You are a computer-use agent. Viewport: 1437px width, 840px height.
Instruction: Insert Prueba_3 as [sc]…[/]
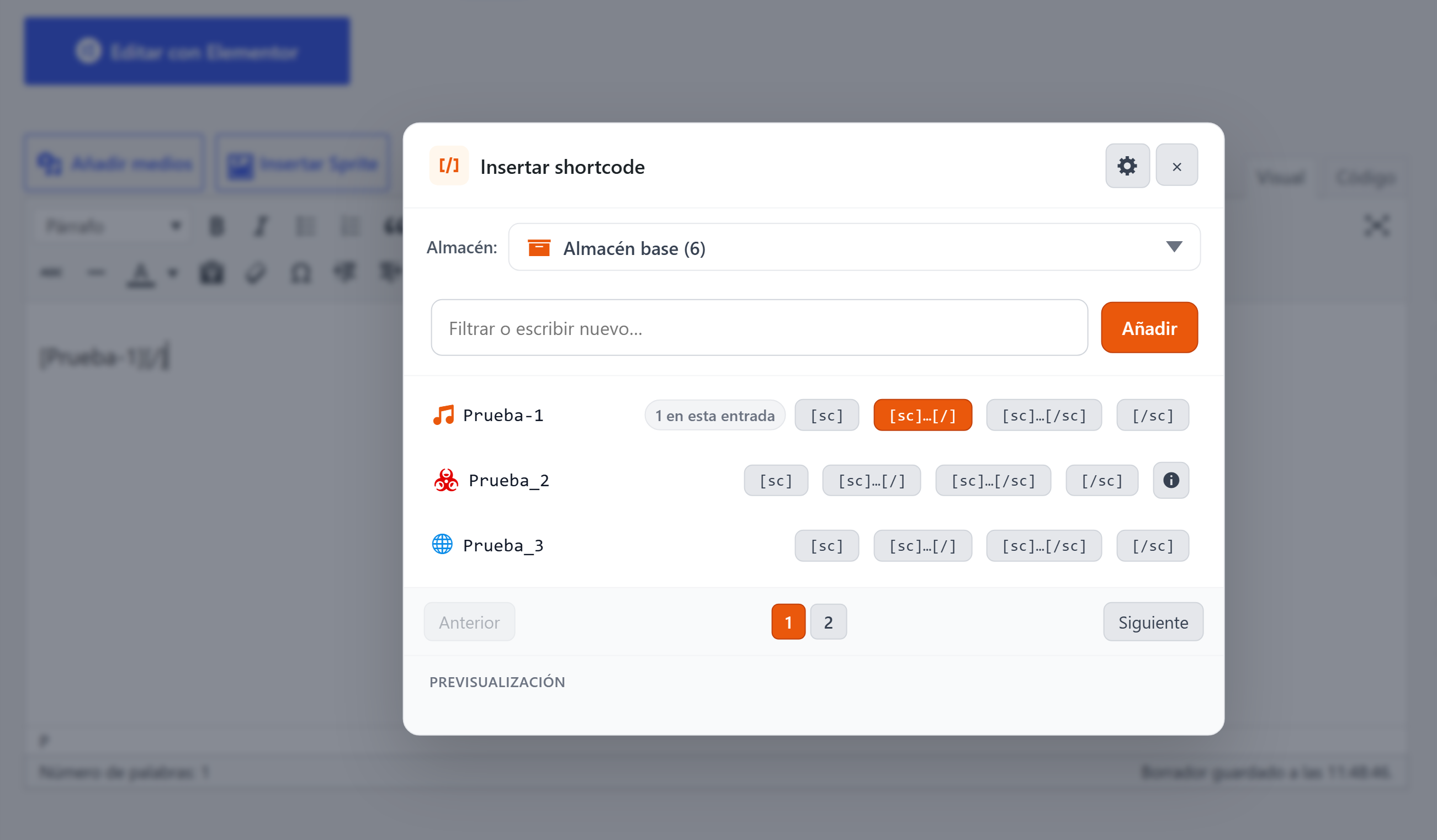[x=922, y=546]
